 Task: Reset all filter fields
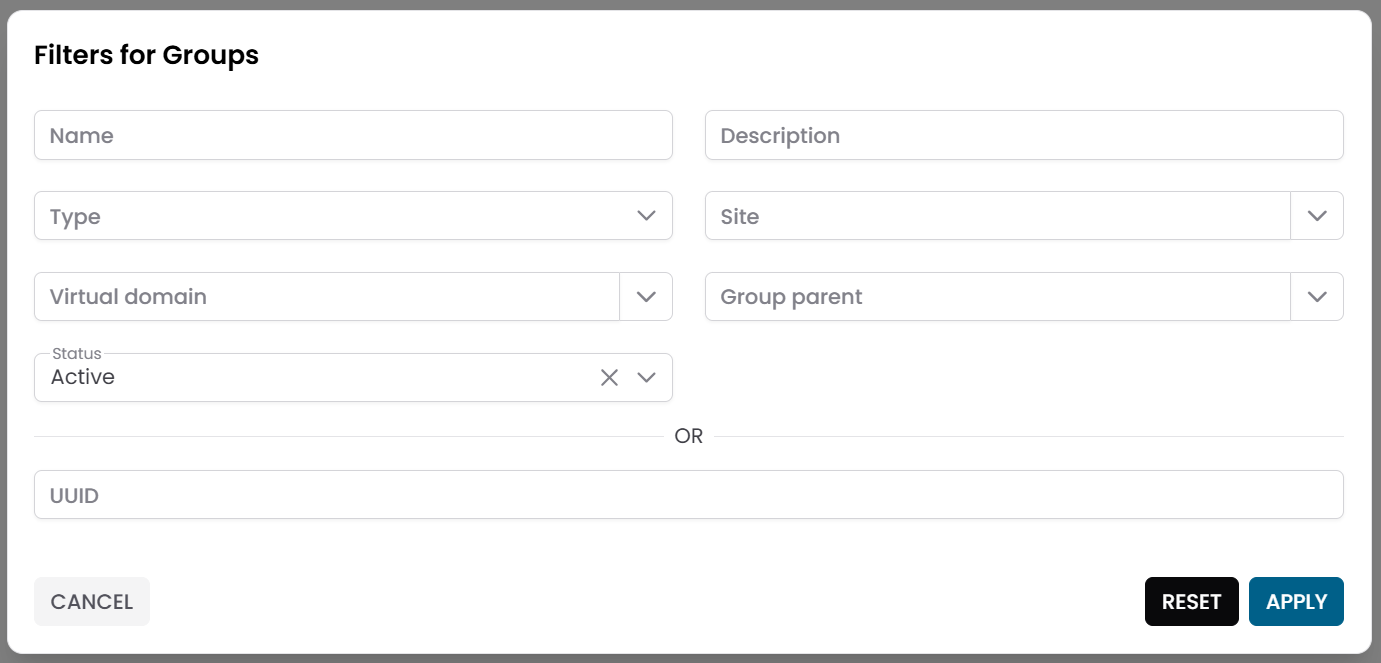coord(1191,601)
